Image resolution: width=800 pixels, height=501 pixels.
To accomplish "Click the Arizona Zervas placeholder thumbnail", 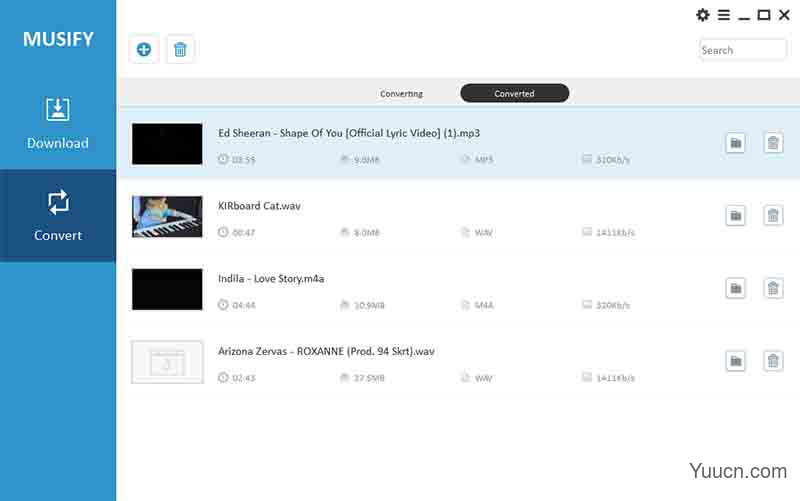I will (x=167, y=362).
